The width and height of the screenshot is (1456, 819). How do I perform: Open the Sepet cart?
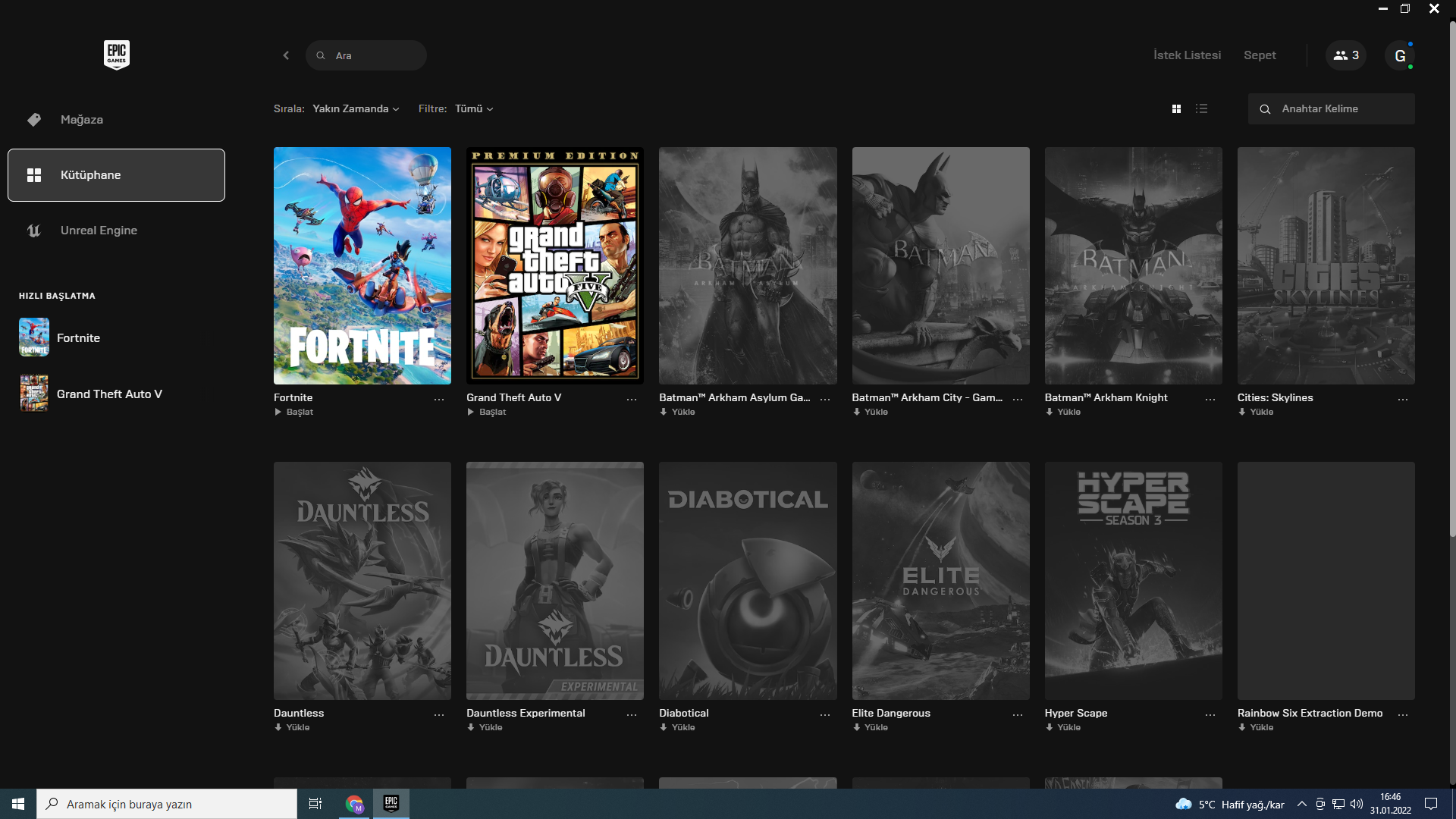1260,55
